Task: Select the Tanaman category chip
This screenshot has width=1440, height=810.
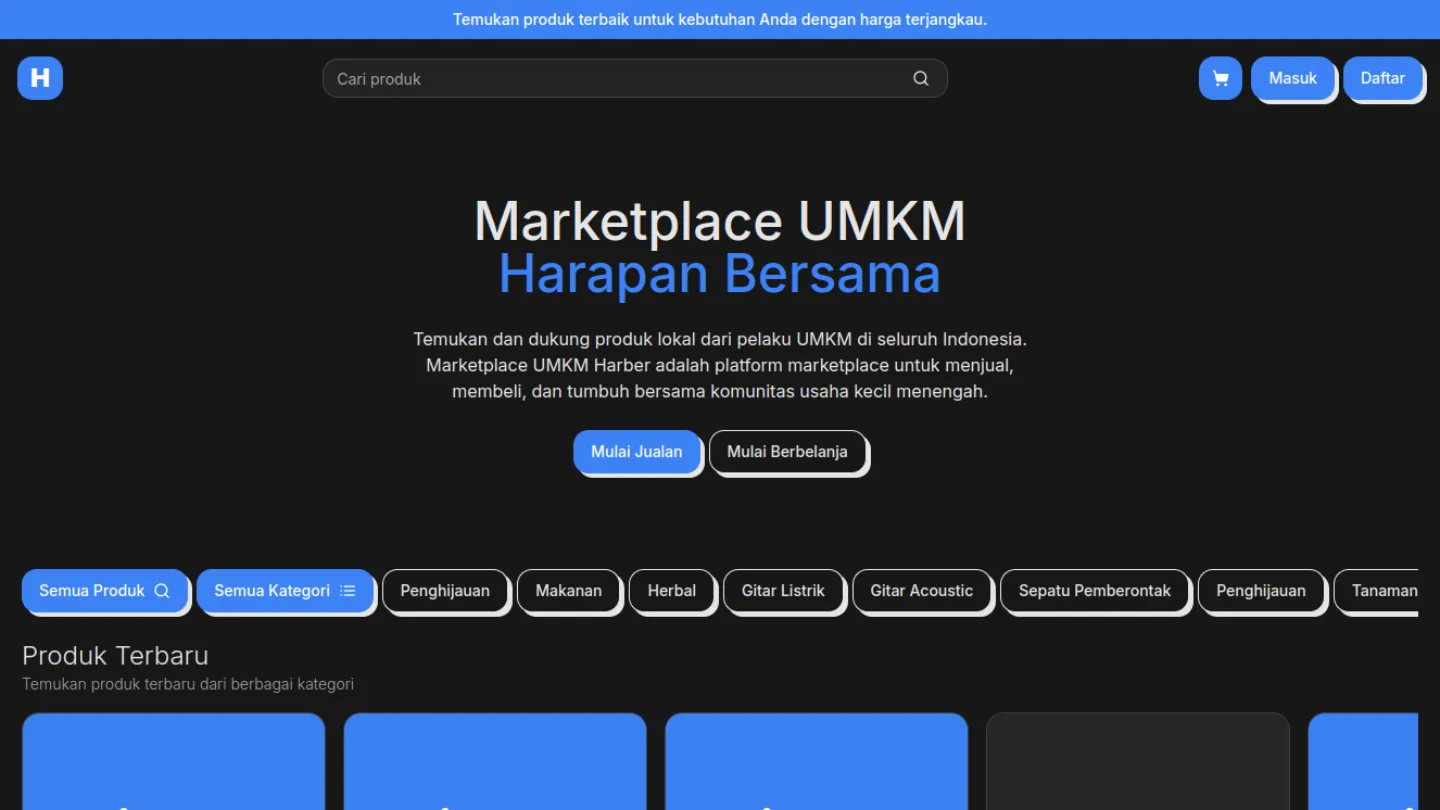Action: coord(1377,591)
